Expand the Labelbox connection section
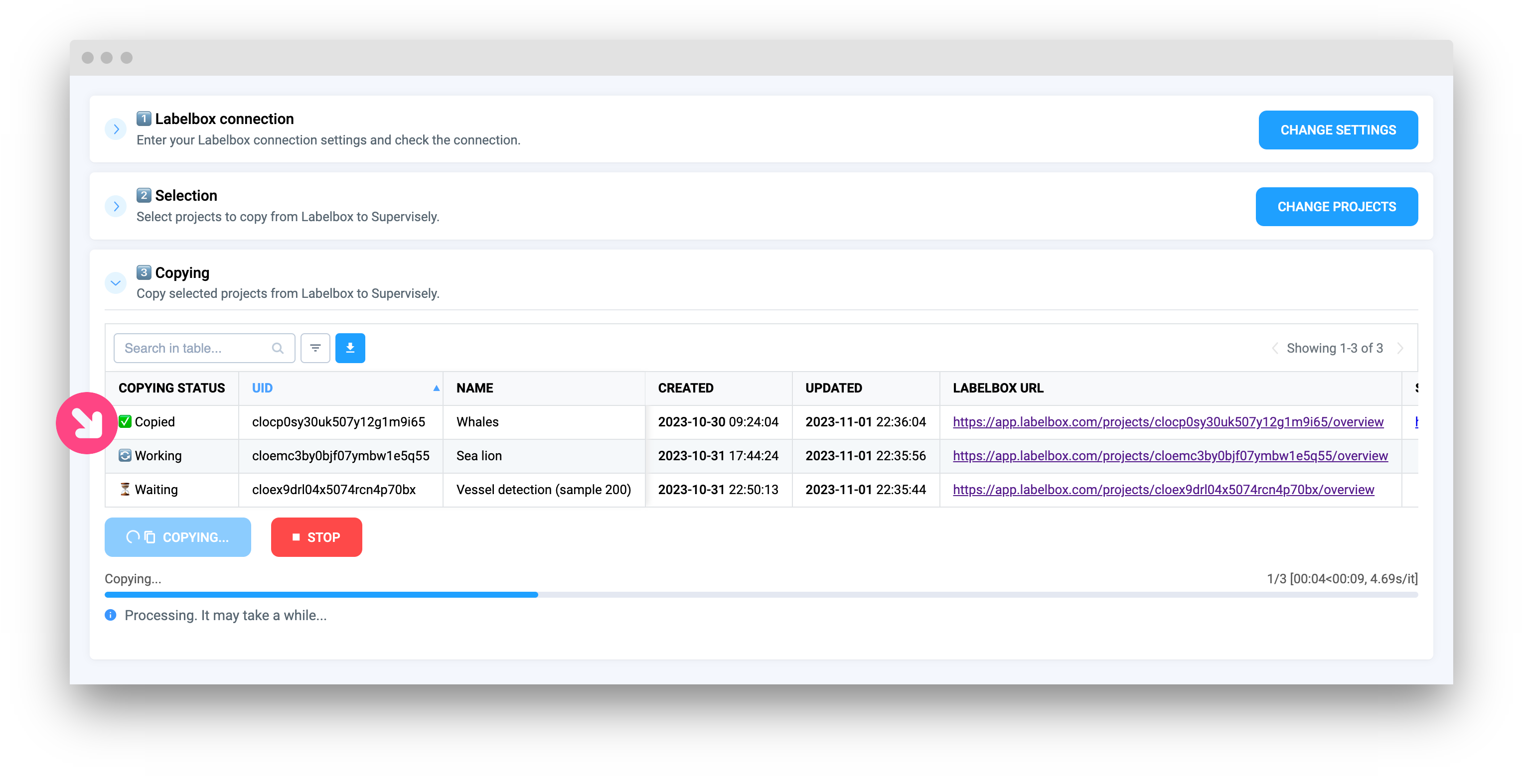The image size is (1523, 784). pos(116,129)
